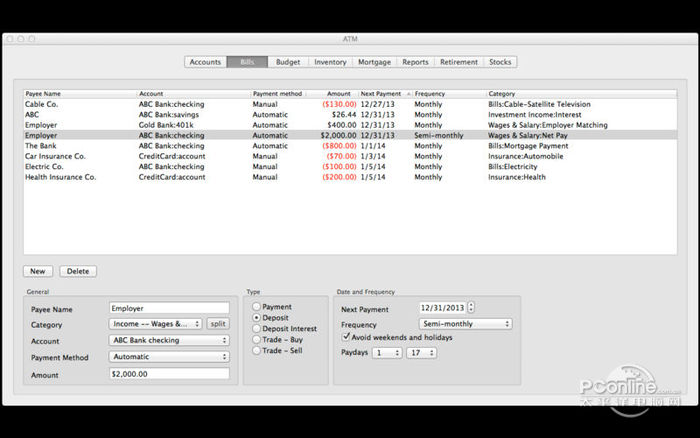Select the Car Insurance Co. row

(x=350, y=156)
